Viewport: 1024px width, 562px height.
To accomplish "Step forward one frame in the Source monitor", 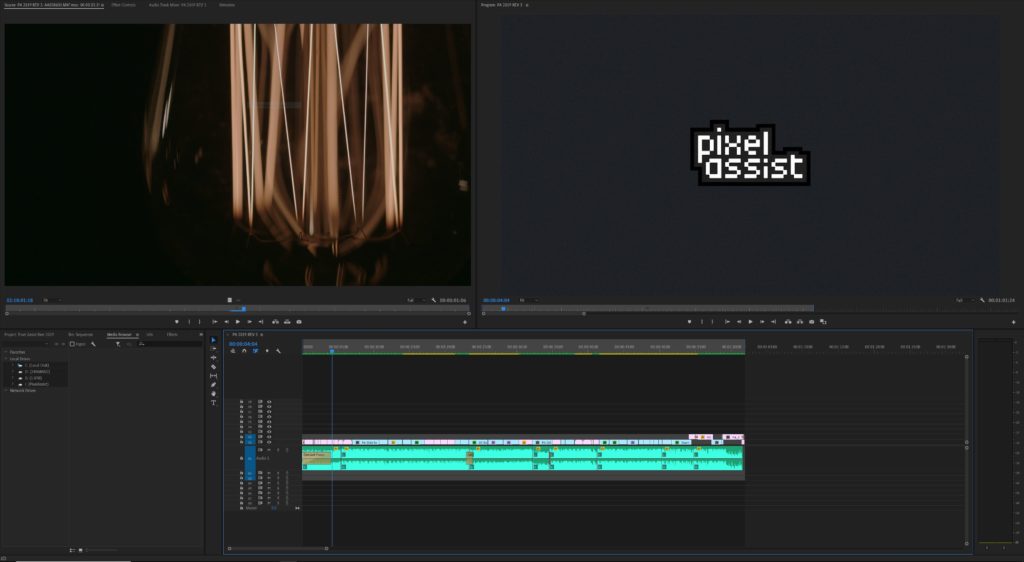I will [x=249, y=322].
